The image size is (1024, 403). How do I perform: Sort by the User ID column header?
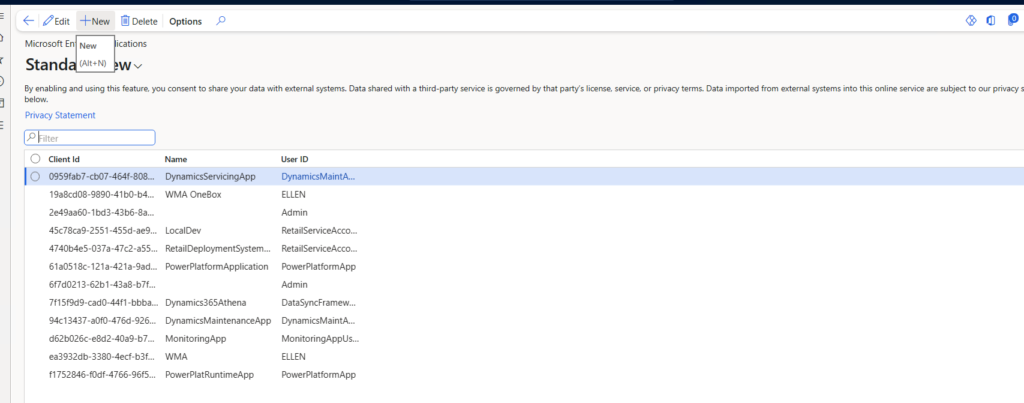point(295,159)
